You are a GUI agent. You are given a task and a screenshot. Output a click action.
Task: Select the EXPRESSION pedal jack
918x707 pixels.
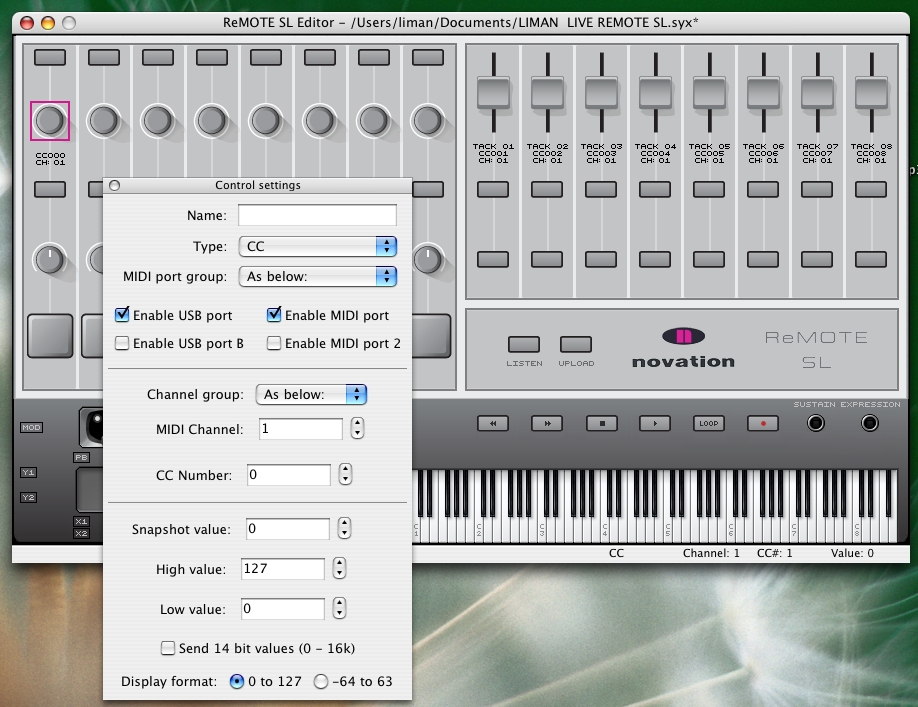click(x=869, y=423)
